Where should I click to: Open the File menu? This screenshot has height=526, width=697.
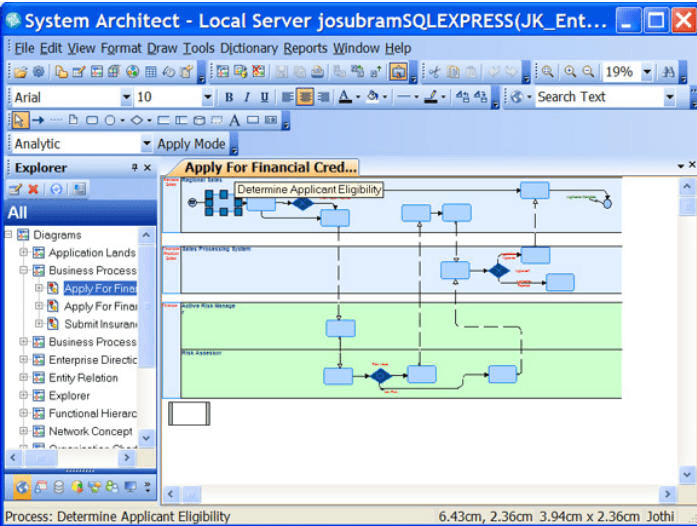(x=24, y=48)
